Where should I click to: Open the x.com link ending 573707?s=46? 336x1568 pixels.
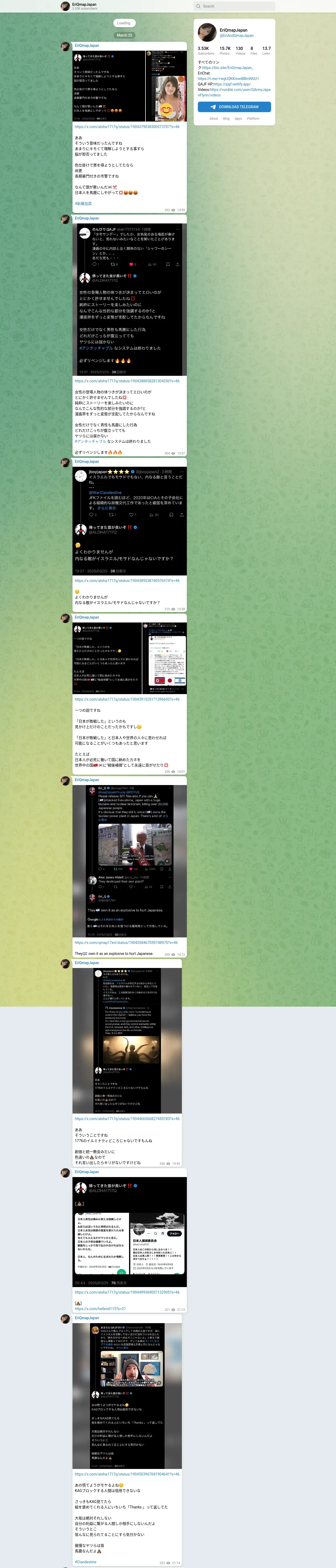pos(127,126)
